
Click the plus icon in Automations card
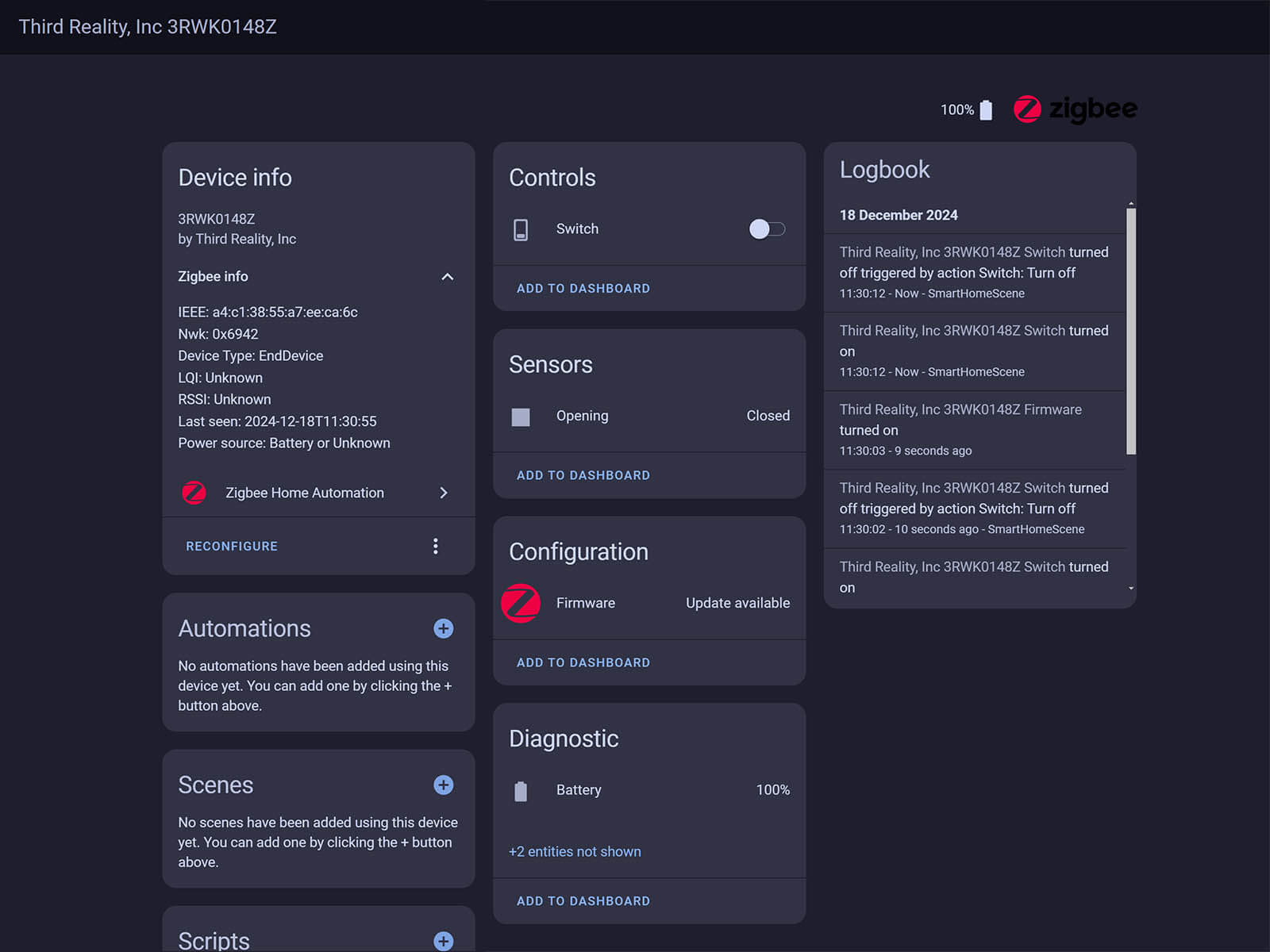(443, 628)
